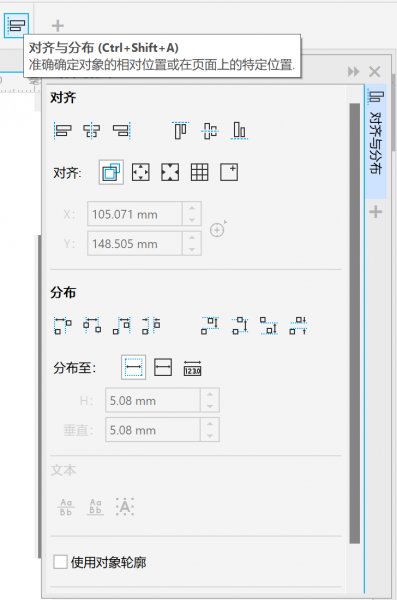Click the plus button in top toolbar
Image resolution: width=397 pixels, height=600 pixels.
pos(58,26)
